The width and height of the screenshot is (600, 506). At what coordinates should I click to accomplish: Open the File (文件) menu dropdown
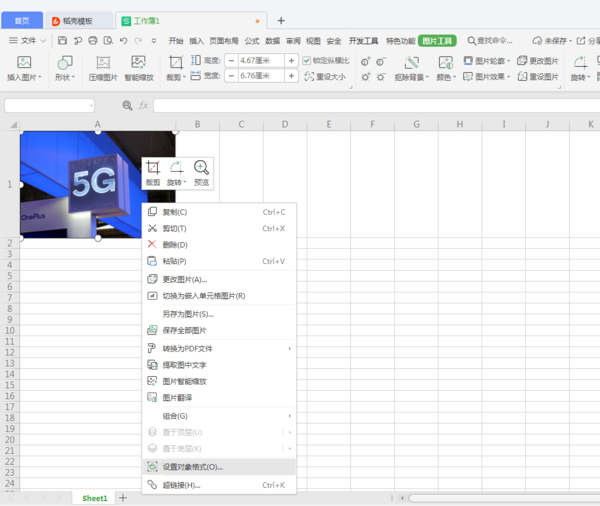[x=28, y=40]
